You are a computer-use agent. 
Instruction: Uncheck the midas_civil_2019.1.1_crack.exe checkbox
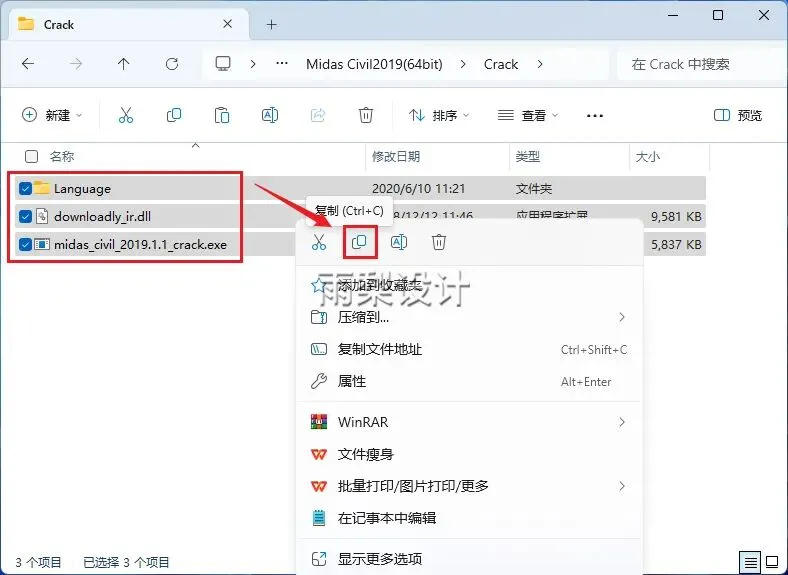[x=25, y=245]
